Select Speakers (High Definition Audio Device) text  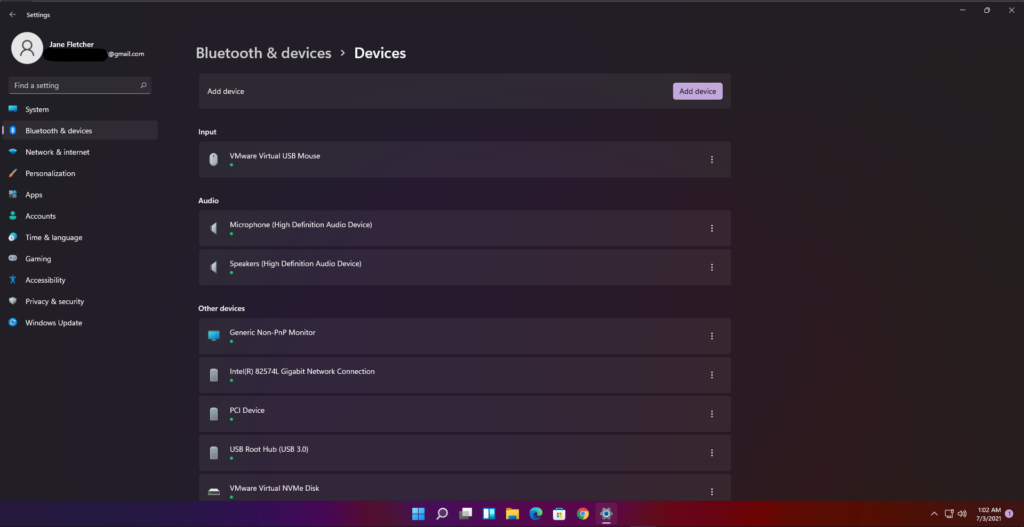(x=295, y=264)
